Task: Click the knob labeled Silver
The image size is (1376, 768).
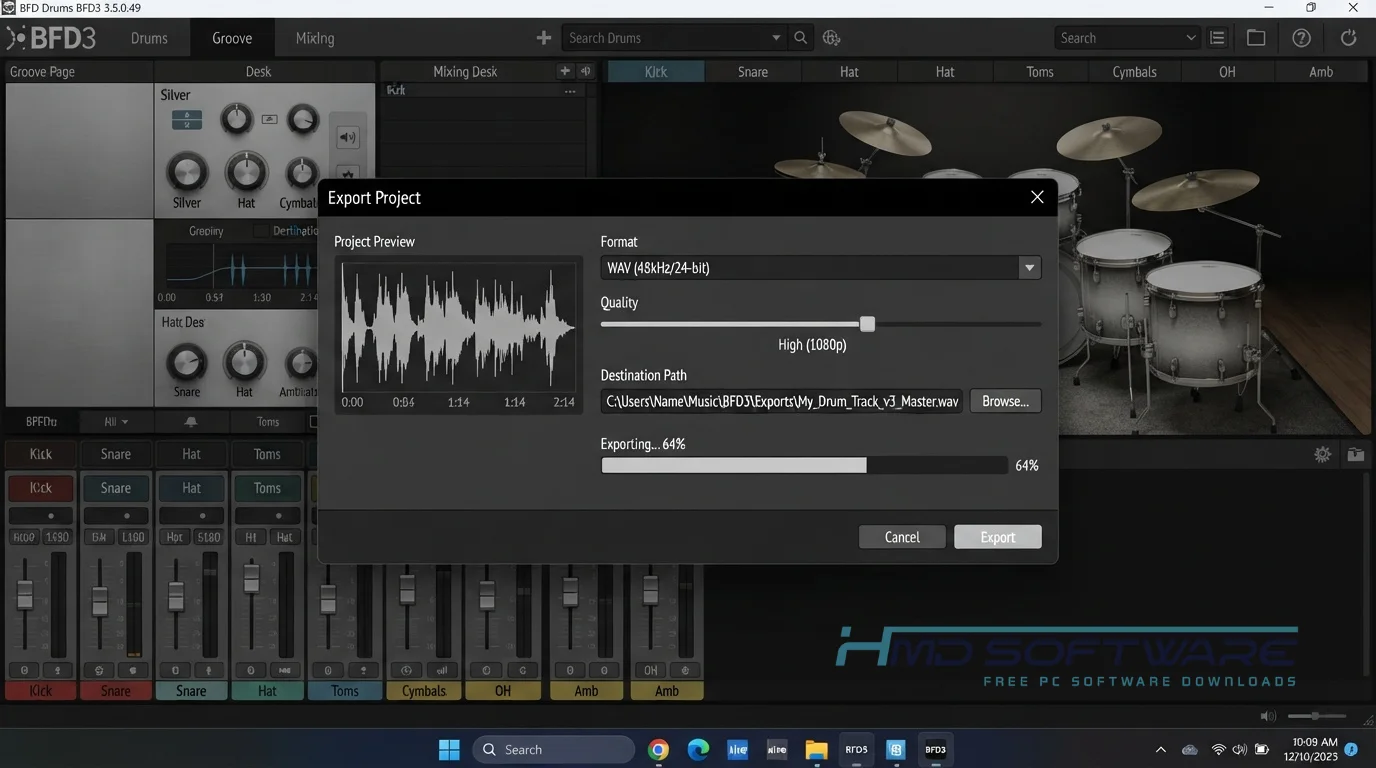Action: (187, 173)
